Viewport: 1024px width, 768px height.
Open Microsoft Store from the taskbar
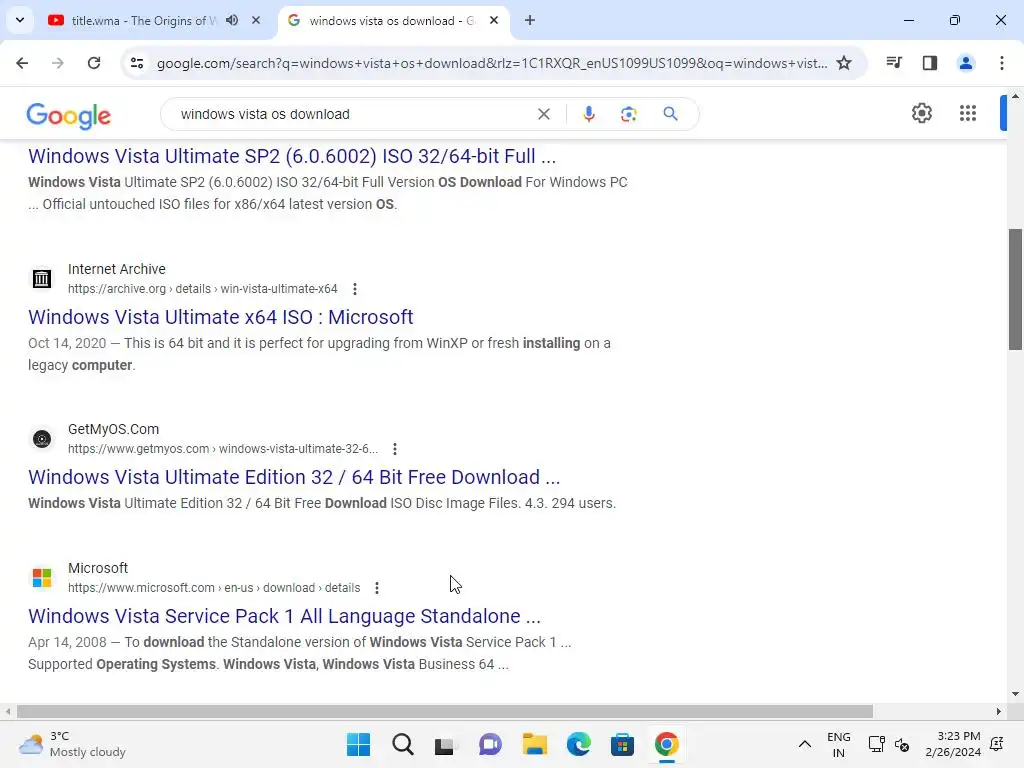tap(622, 744)
